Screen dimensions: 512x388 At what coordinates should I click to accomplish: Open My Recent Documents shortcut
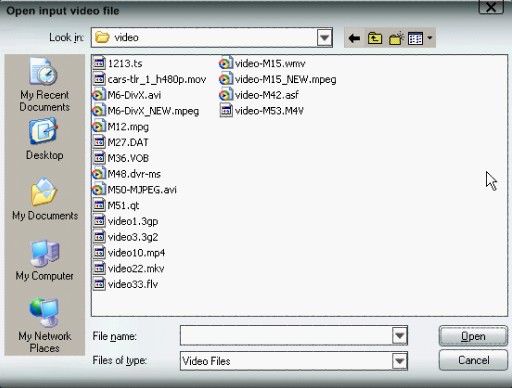coord(44,85)
